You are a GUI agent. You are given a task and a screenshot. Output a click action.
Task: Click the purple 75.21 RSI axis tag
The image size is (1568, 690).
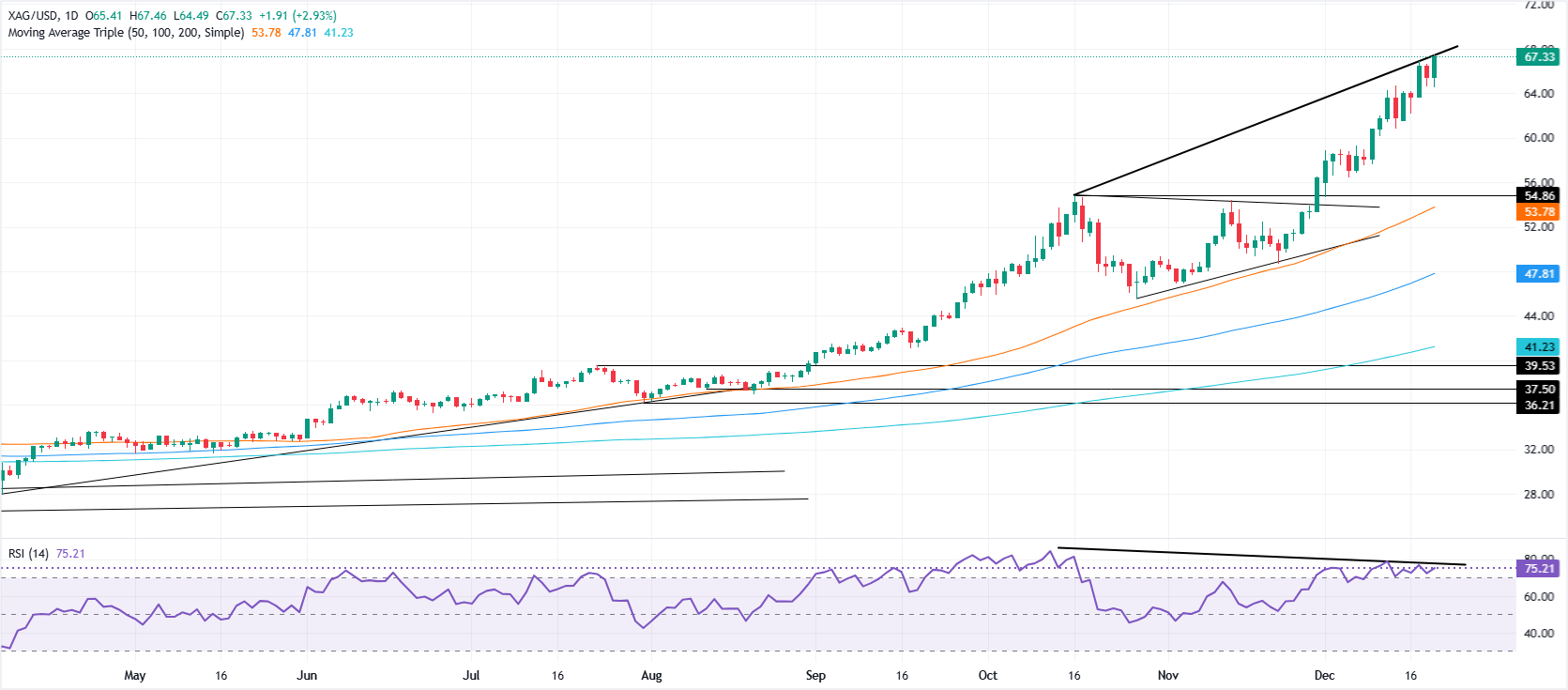click(x=1538, y=569)
